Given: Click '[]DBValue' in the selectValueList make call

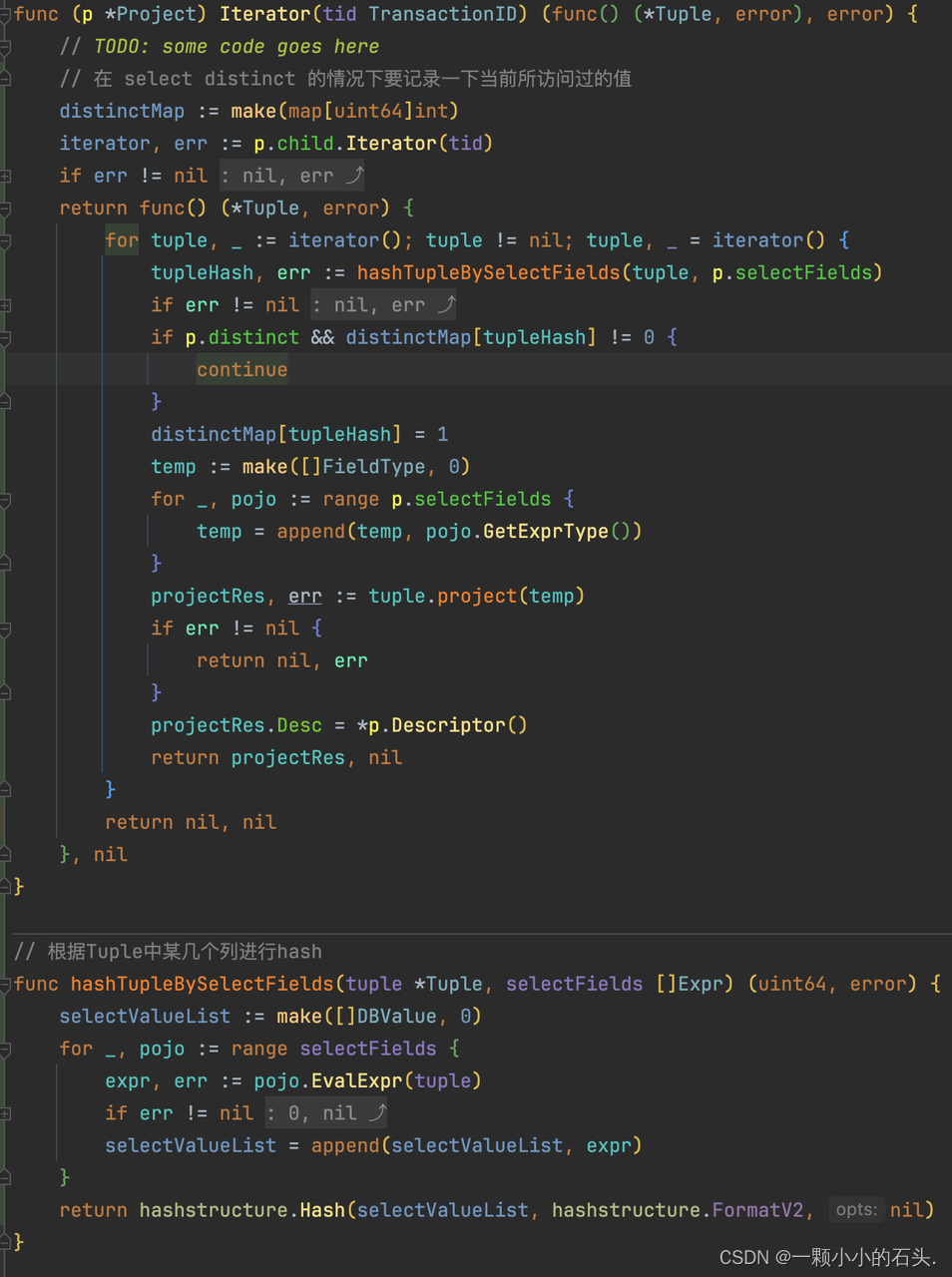Looking at the screenshot, I should (379, 1016).
